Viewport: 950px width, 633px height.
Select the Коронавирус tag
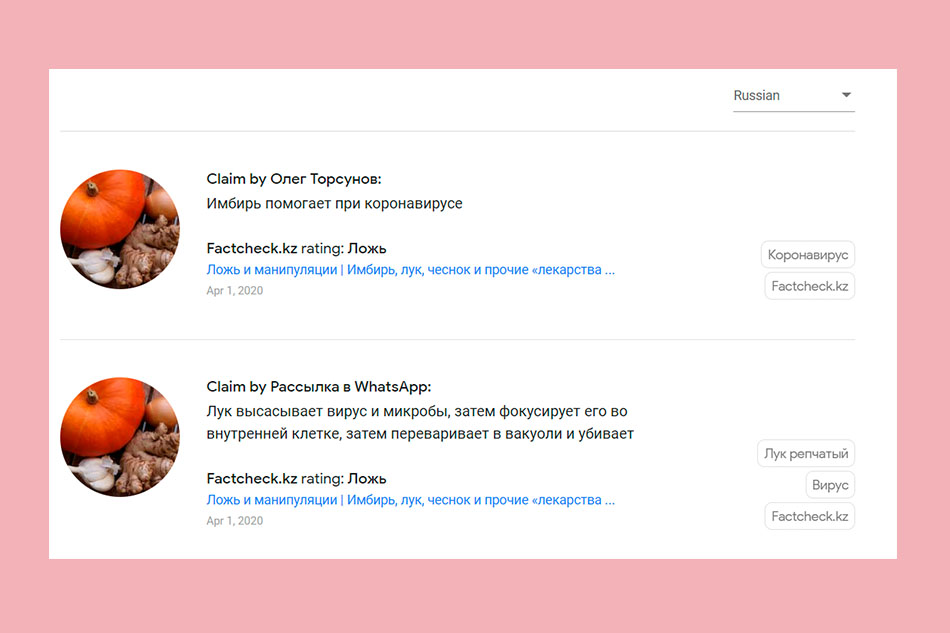pyautogui.click(x=807, y=255)
